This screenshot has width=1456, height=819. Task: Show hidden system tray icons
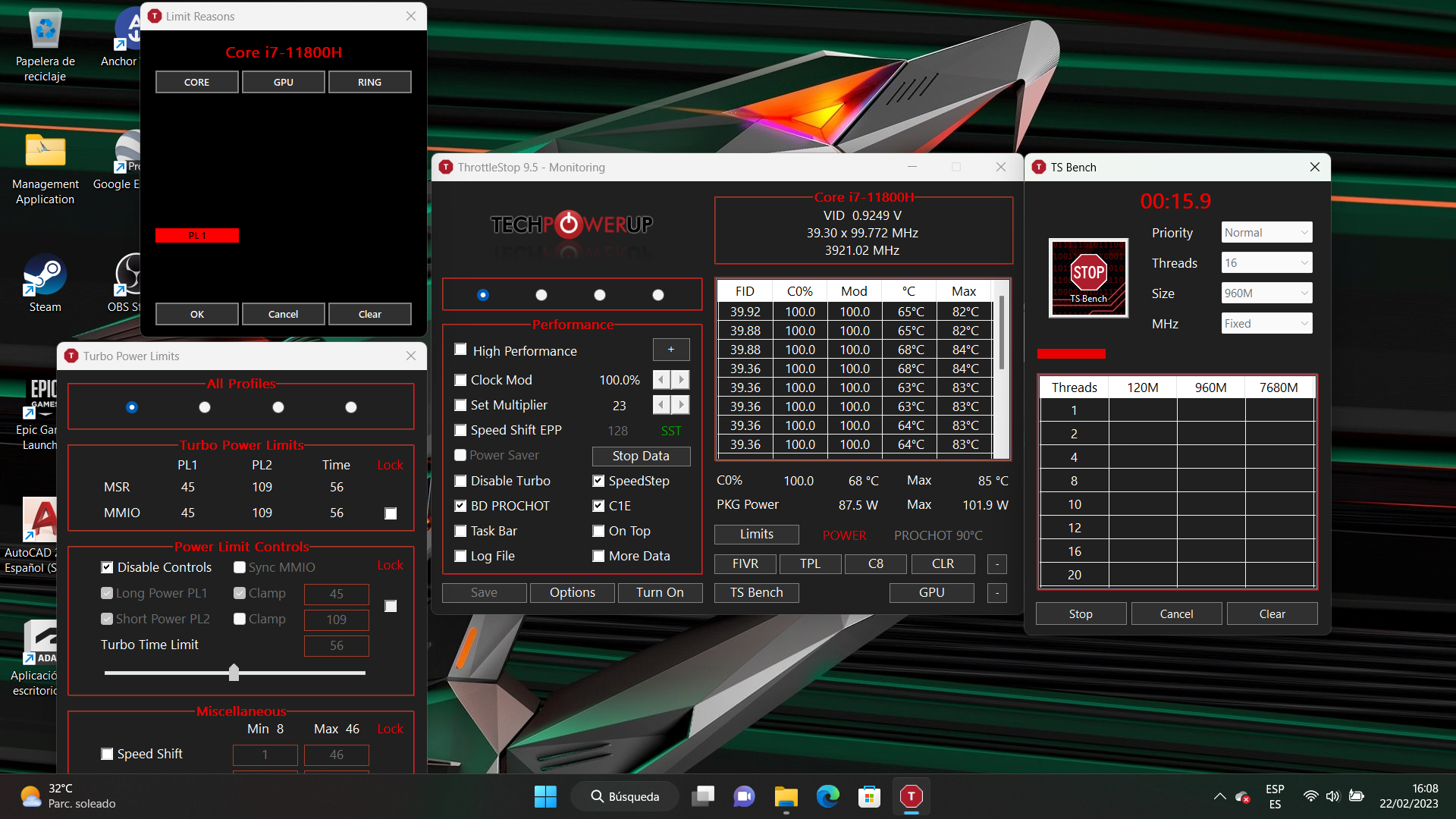click(1219, 796)
